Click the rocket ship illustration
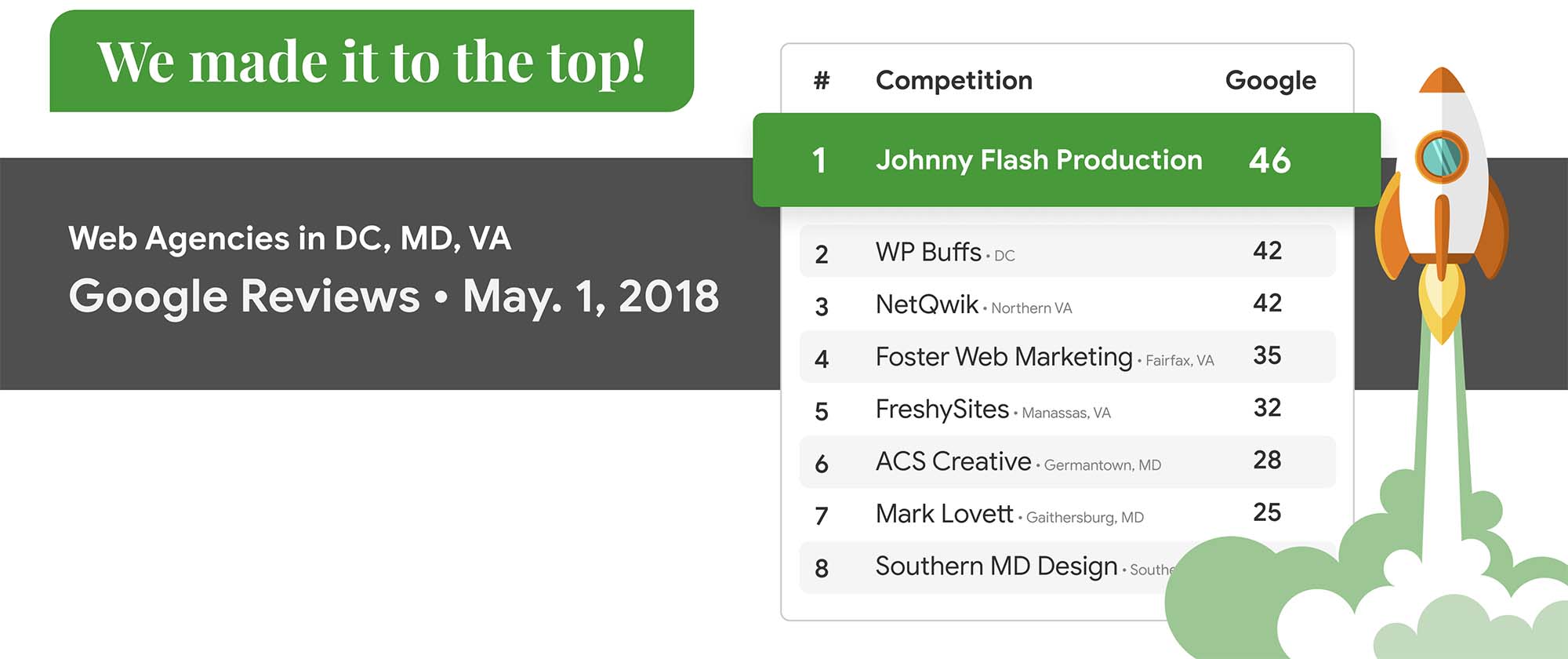 pos(1442,206)
